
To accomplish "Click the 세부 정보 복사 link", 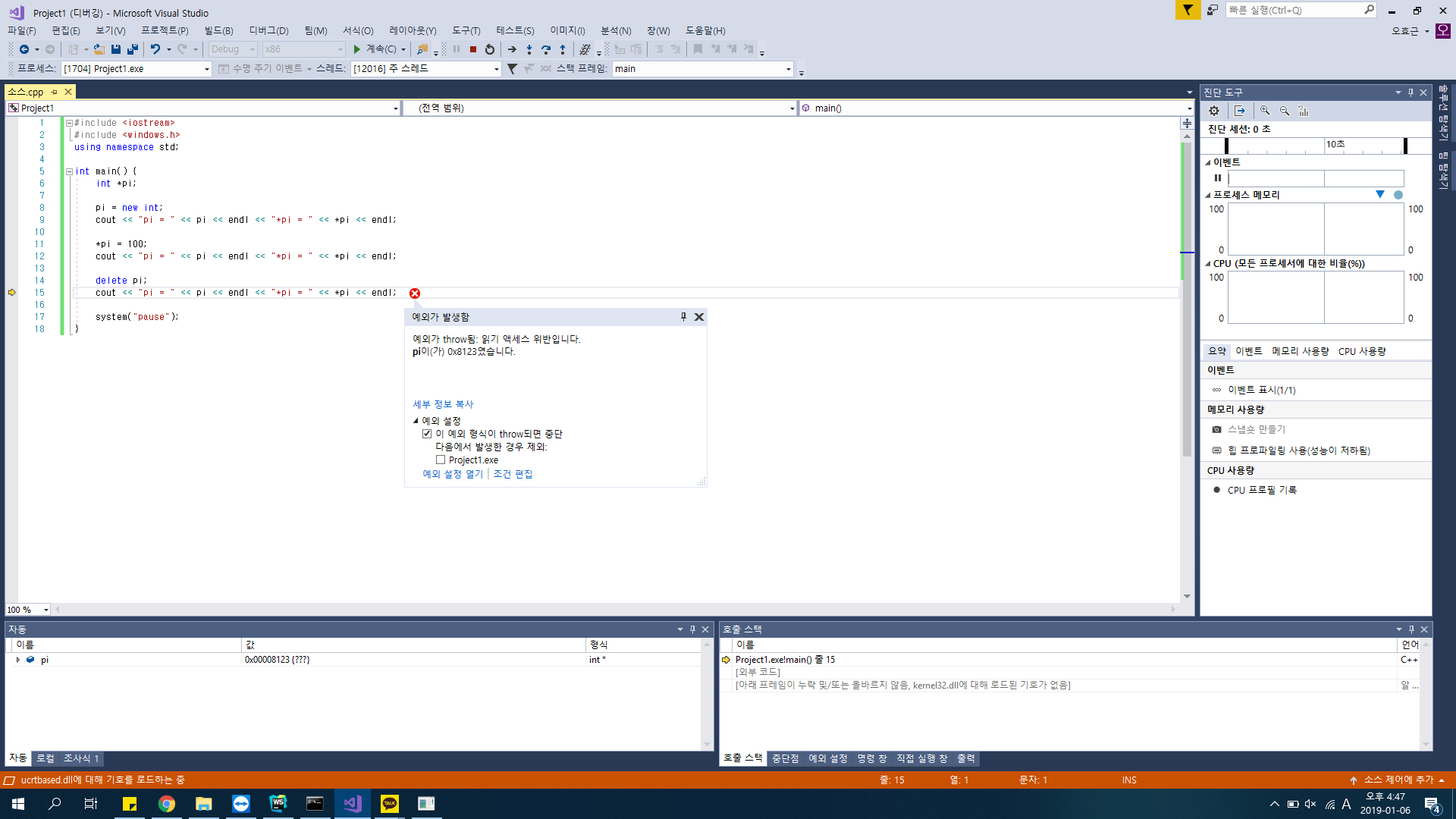I will [443, 404].
